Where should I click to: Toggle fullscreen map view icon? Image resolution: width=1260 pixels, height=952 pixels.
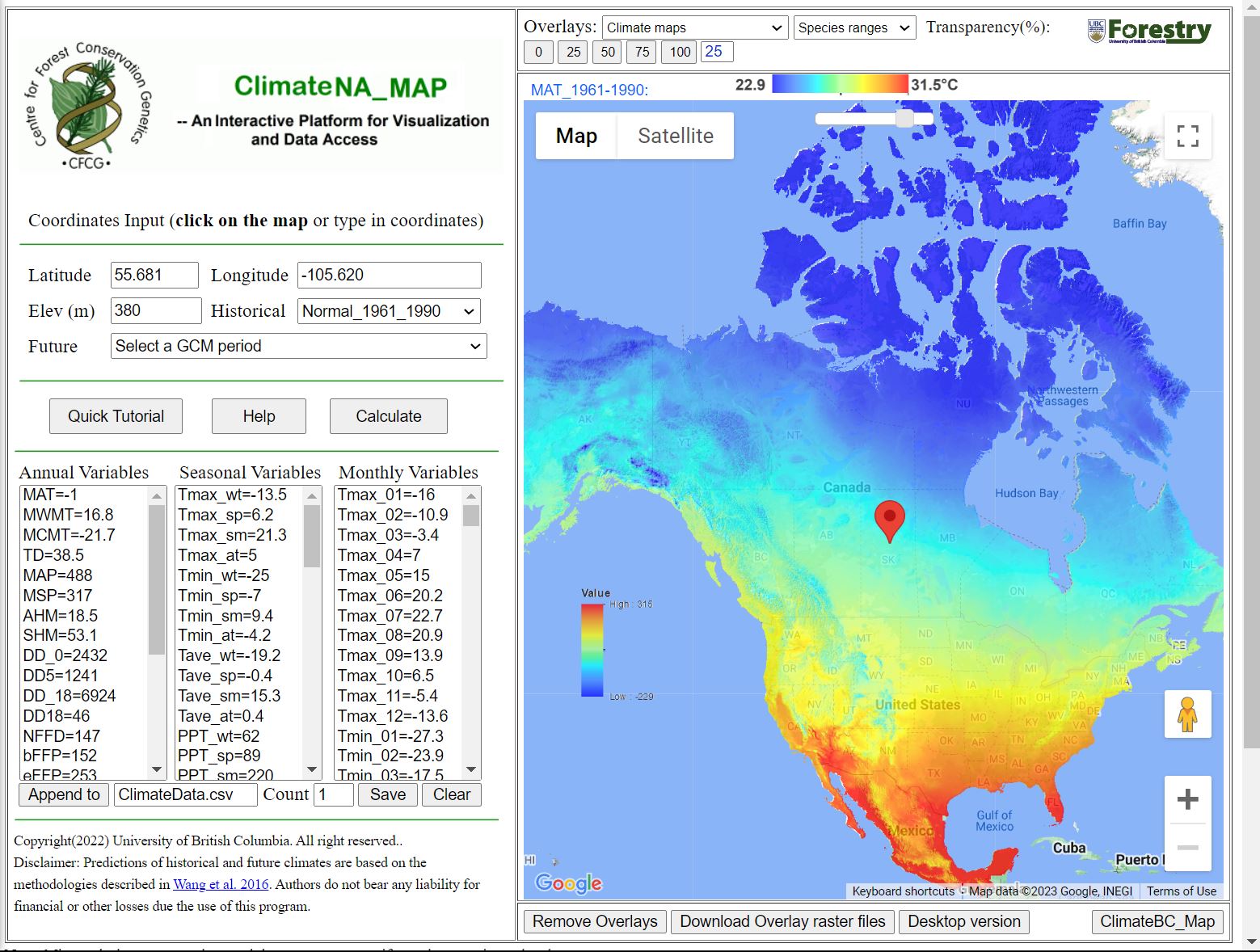tap(1187, 136)
